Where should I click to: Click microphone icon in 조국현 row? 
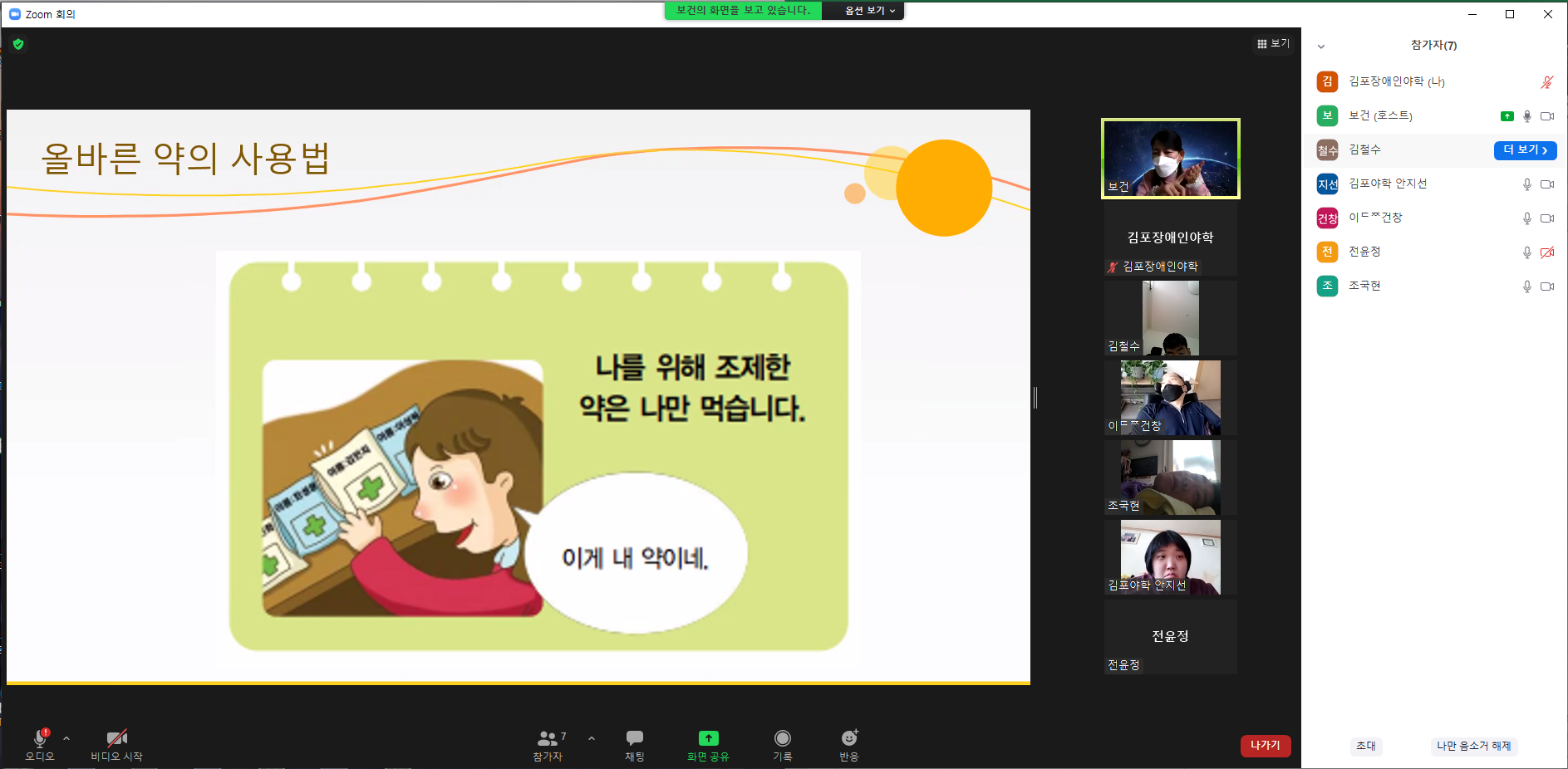pyautogui.click(x=1527, y=287)
